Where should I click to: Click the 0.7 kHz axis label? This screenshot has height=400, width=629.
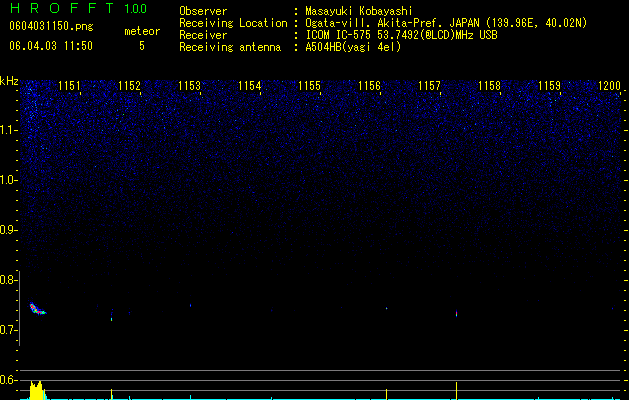pos(8,330)
